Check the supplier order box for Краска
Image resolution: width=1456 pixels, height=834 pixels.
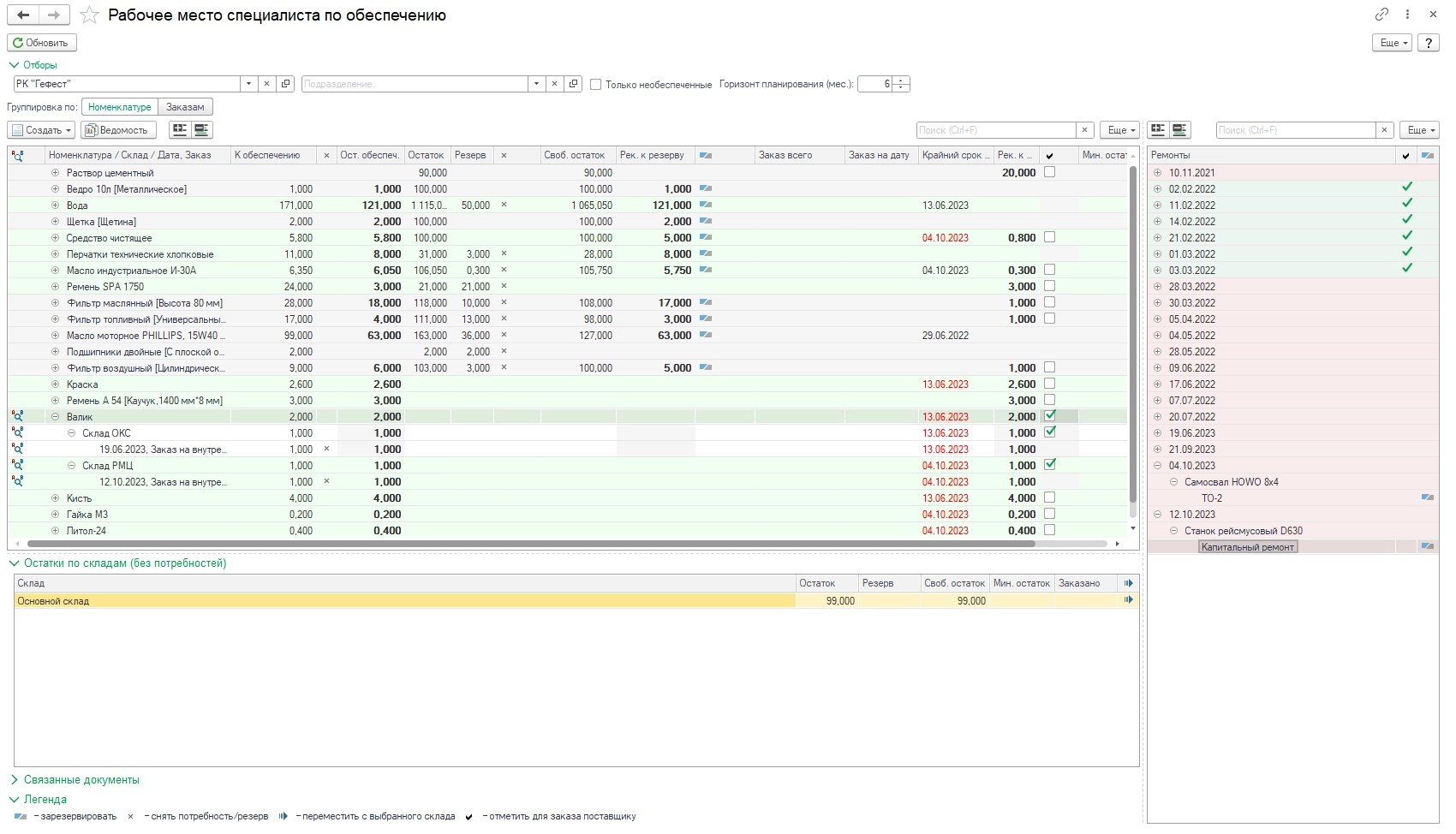click(1049, 384)
